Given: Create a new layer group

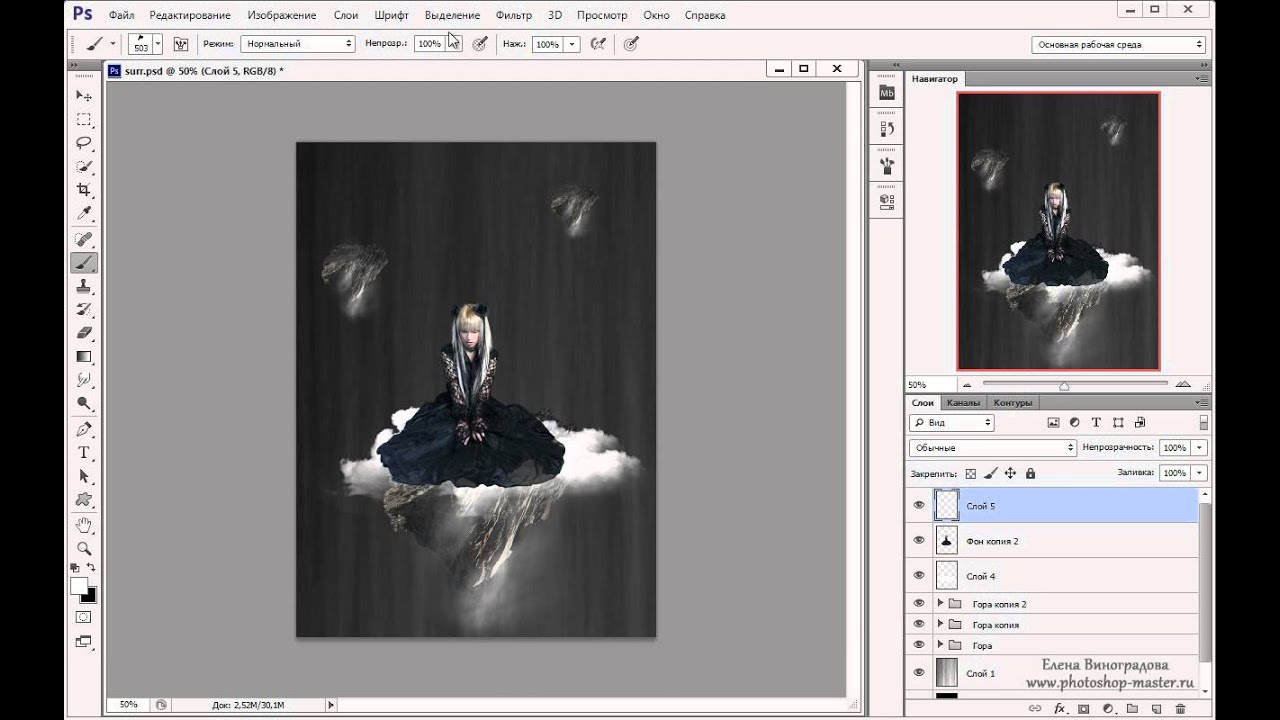Looking at the screenshot, I should [x=1132, y=709].
